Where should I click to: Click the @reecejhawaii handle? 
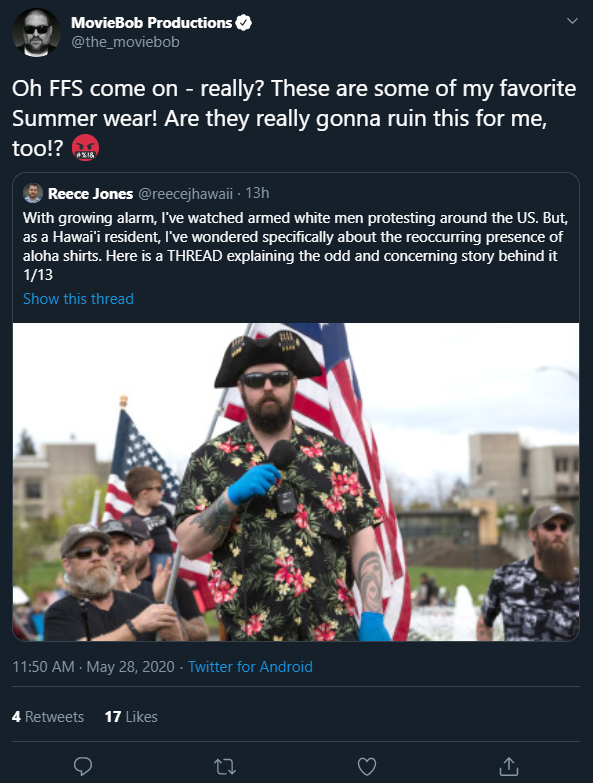185,194
